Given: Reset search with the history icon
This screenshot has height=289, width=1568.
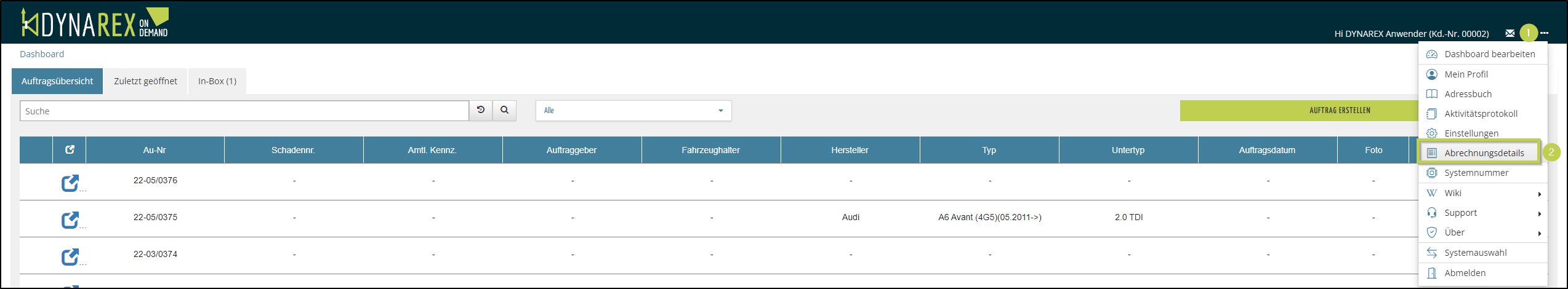Looking at the screenshot, I should tap(481, 111).
